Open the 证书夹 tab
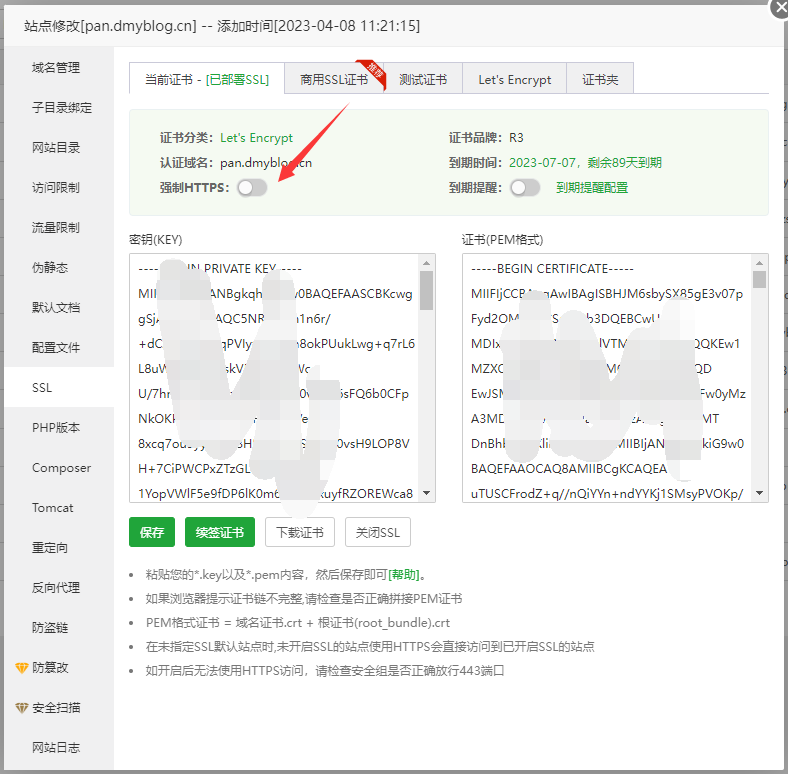 (600, 79)
